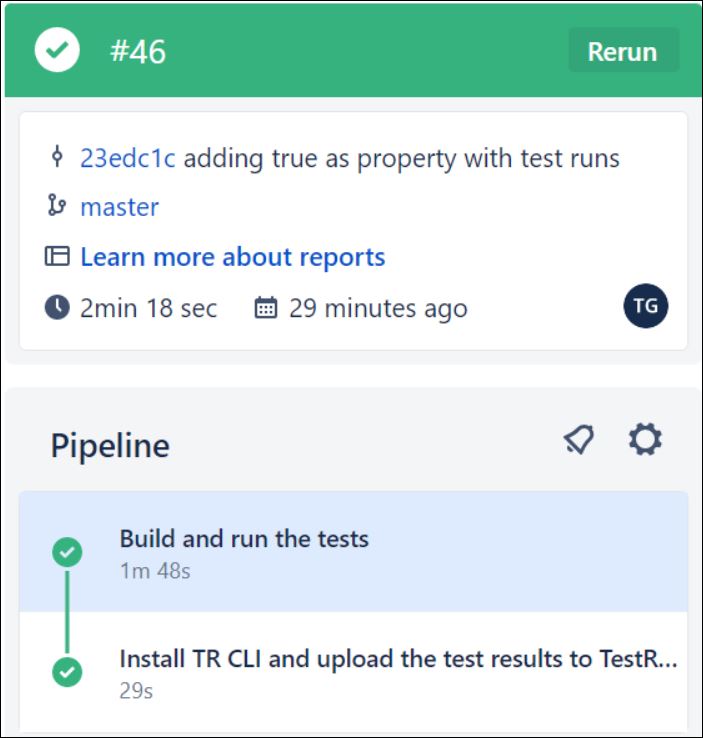Click the 2min 18 sec duration text
703x738 pixels.
pos(148,308)
